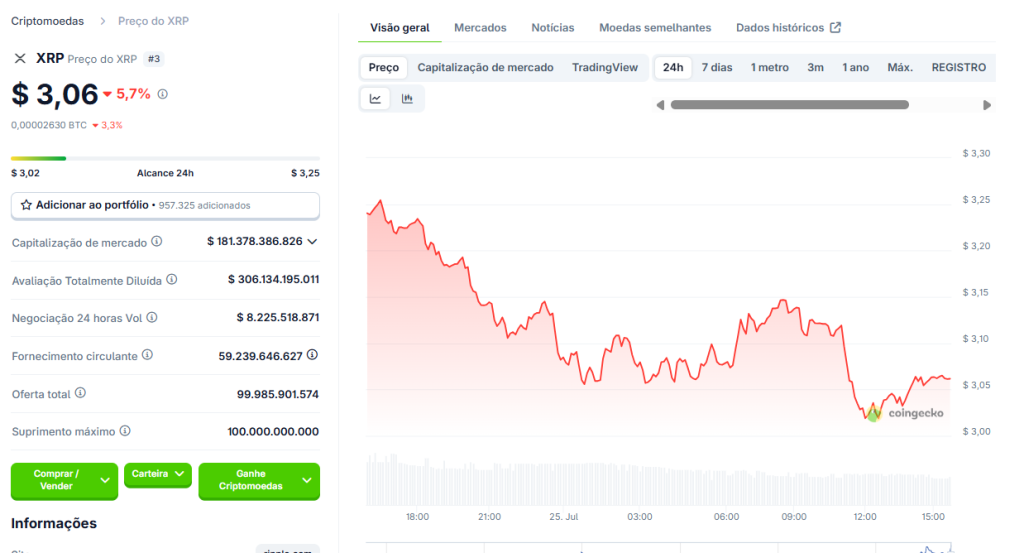Select the 7 dias time range

(716, 67)
